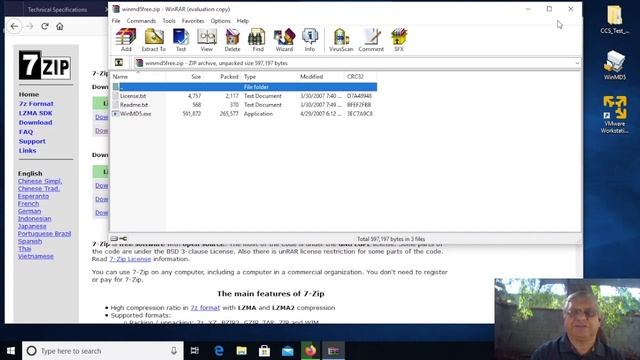Click the Test archive toolbar icon
Image resolution: width=640 pixels, height=360 pixels.
point(180,40)
